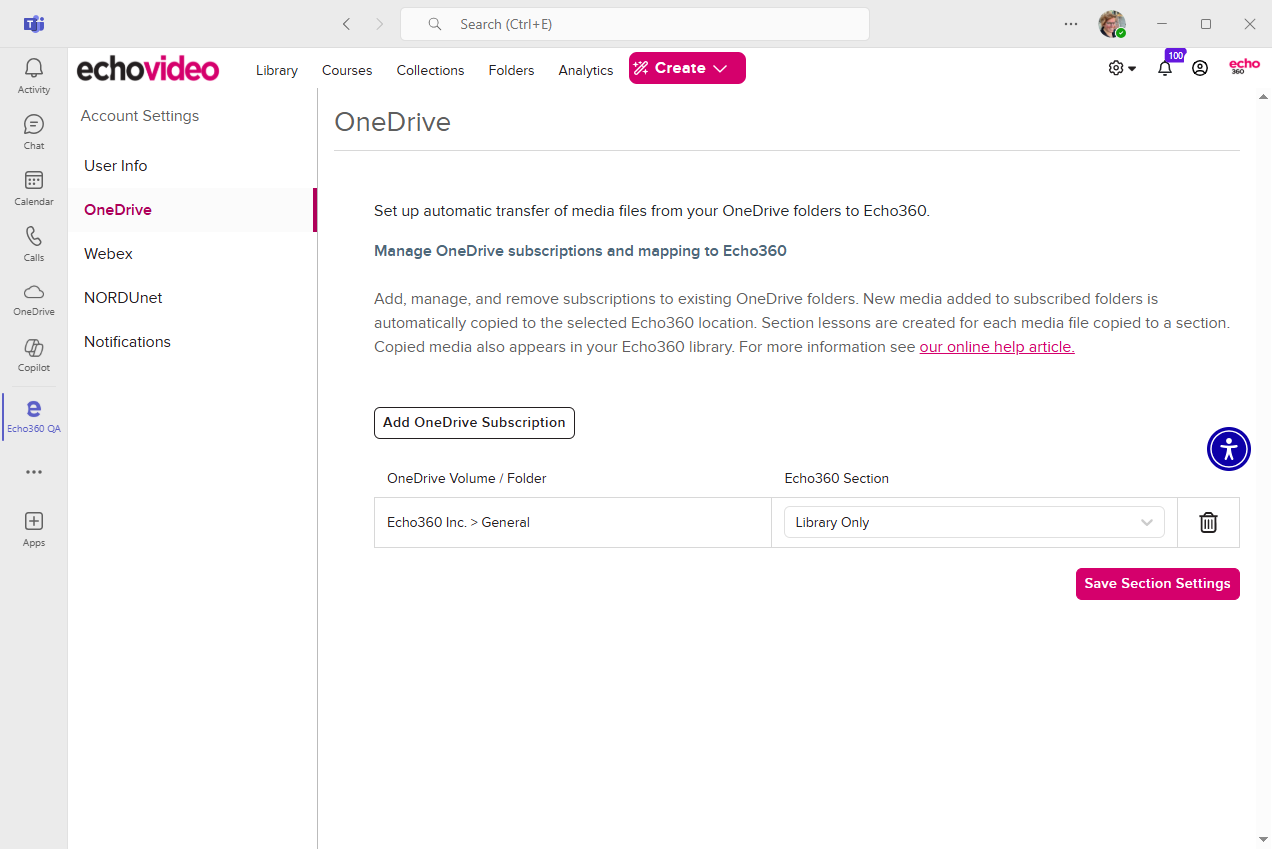Select the Echo360 QA app icon
This screenshot has height=849, width=1272.
pos(34,416)
